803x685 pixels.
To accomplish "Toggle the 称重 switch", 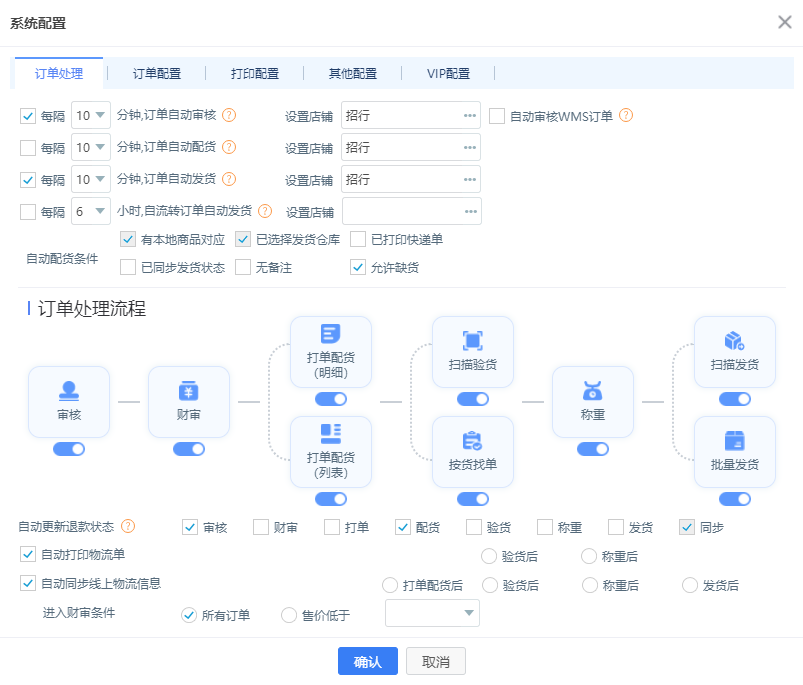I will pyautogui.click(x=593, y=449).
